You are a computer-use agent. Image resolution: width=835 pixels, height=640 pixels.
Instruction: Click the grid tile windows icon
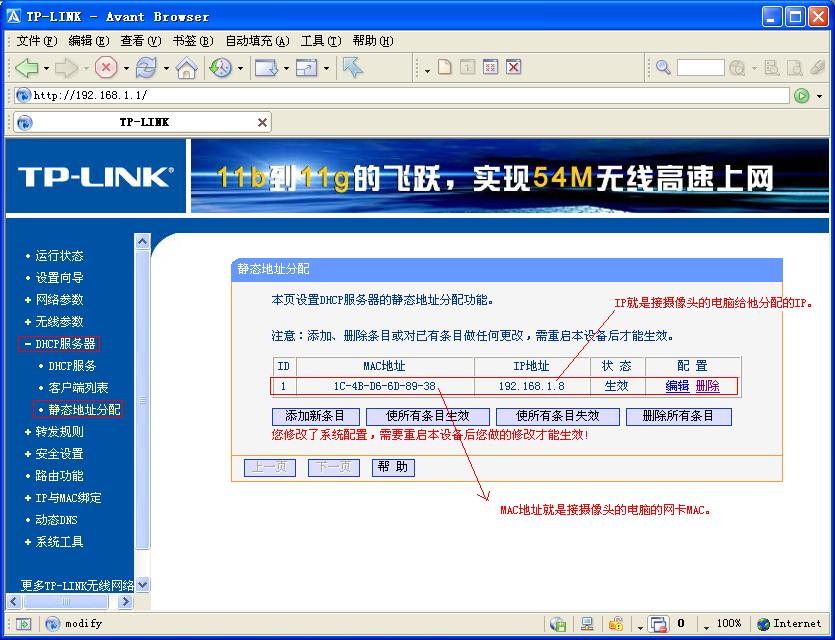pyautogui.click(x=490, y=67)
